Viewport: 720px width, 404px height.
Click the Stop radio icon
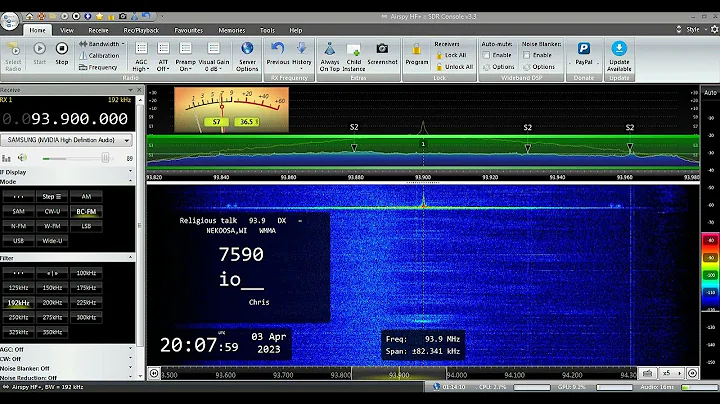62,49
